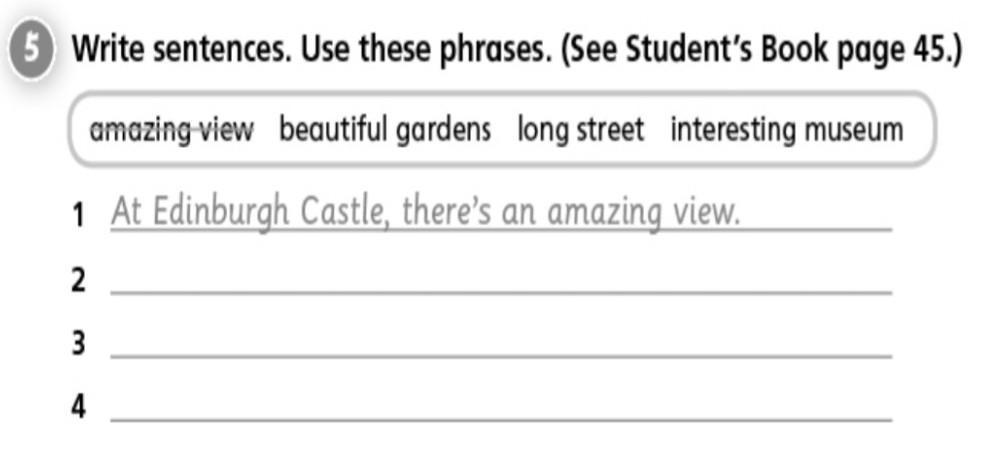Image resolution: width=989 pixels, height=457 pixels.
Task: Click the word gardens in the phrase box
Action: tap(443, 132)
